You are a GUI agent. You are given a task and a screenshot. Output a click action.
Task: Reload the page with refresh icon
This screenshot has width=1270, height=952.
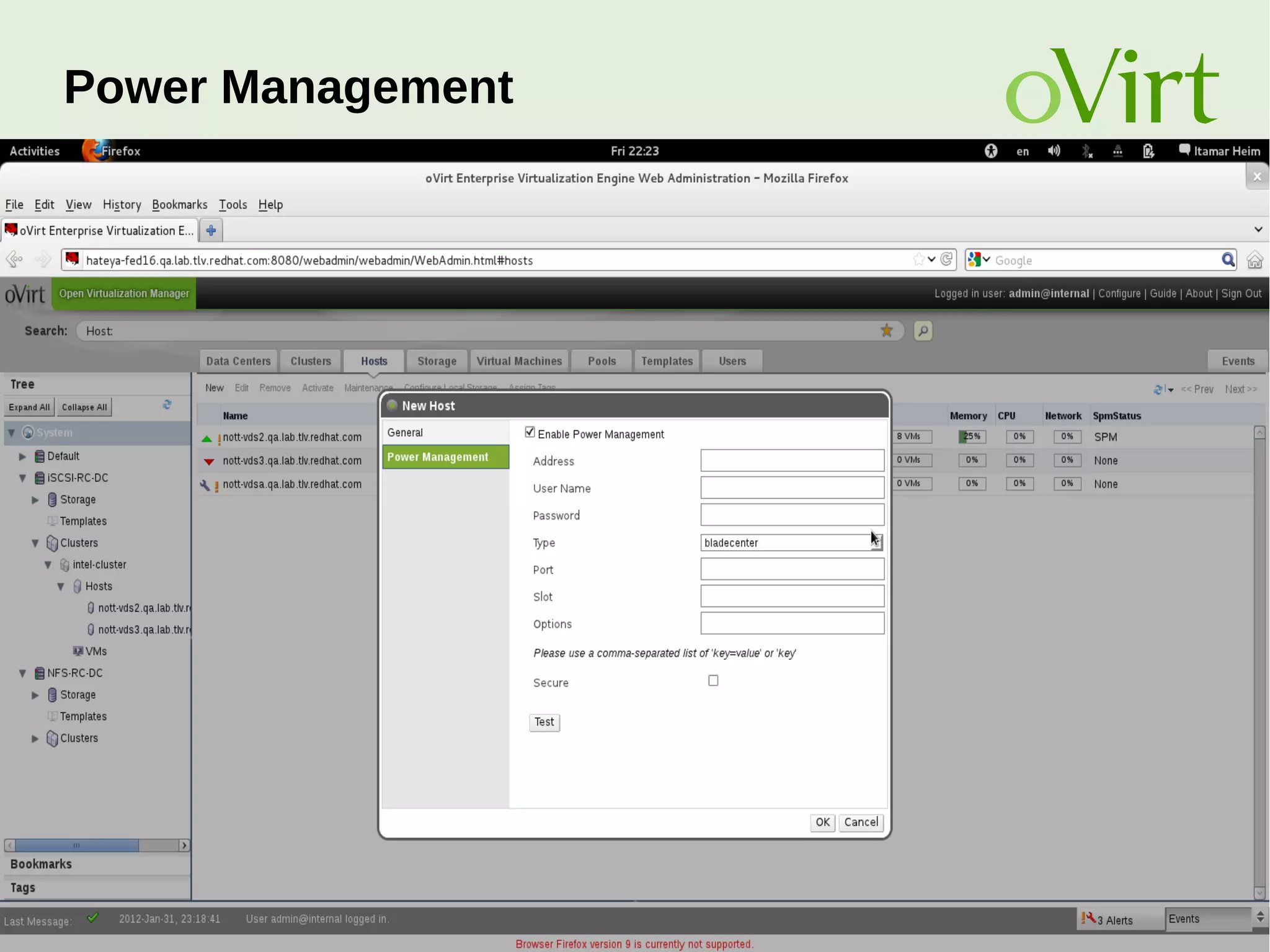click(946, 259)
